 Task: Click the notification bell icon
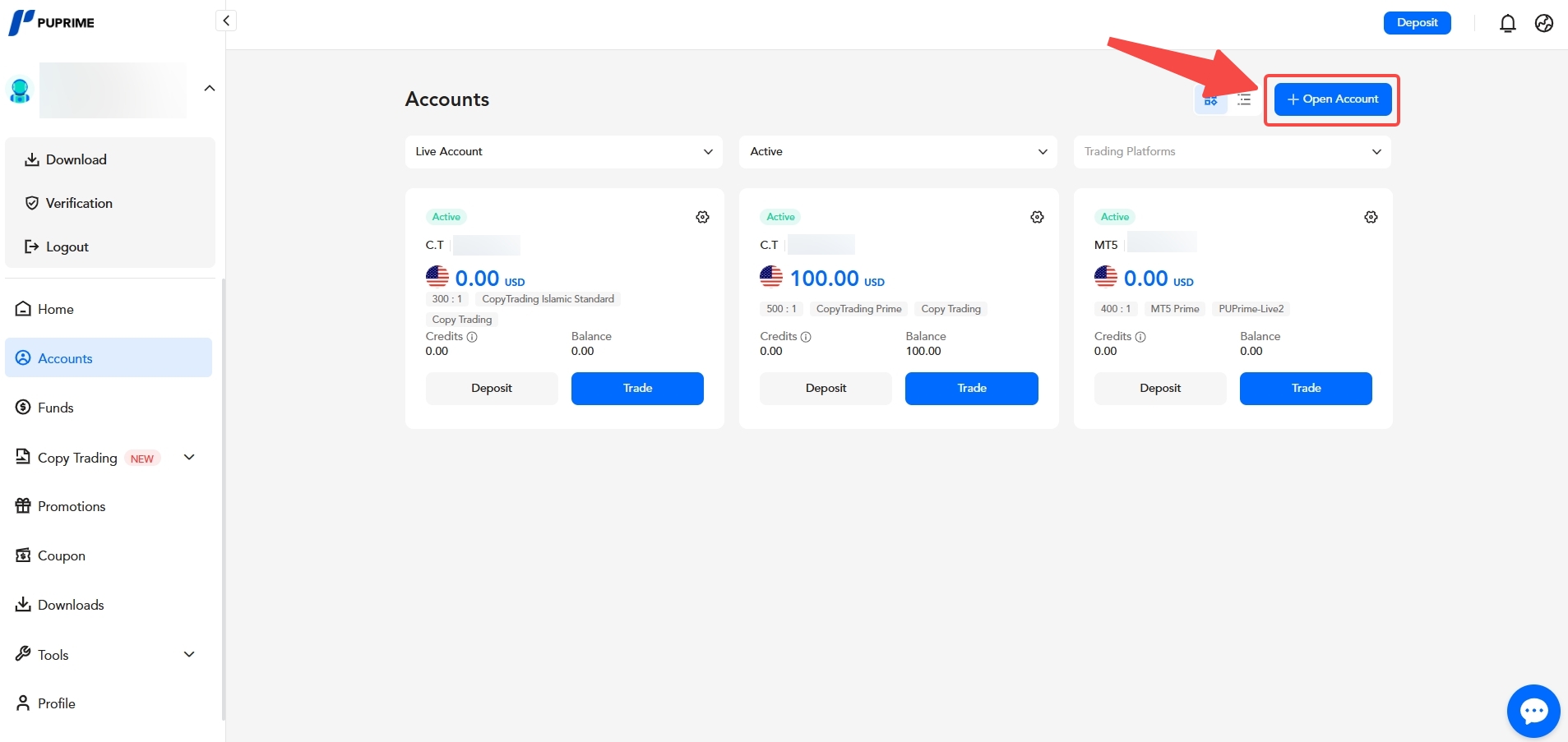pyautogui.click(x=1507, y=23)
